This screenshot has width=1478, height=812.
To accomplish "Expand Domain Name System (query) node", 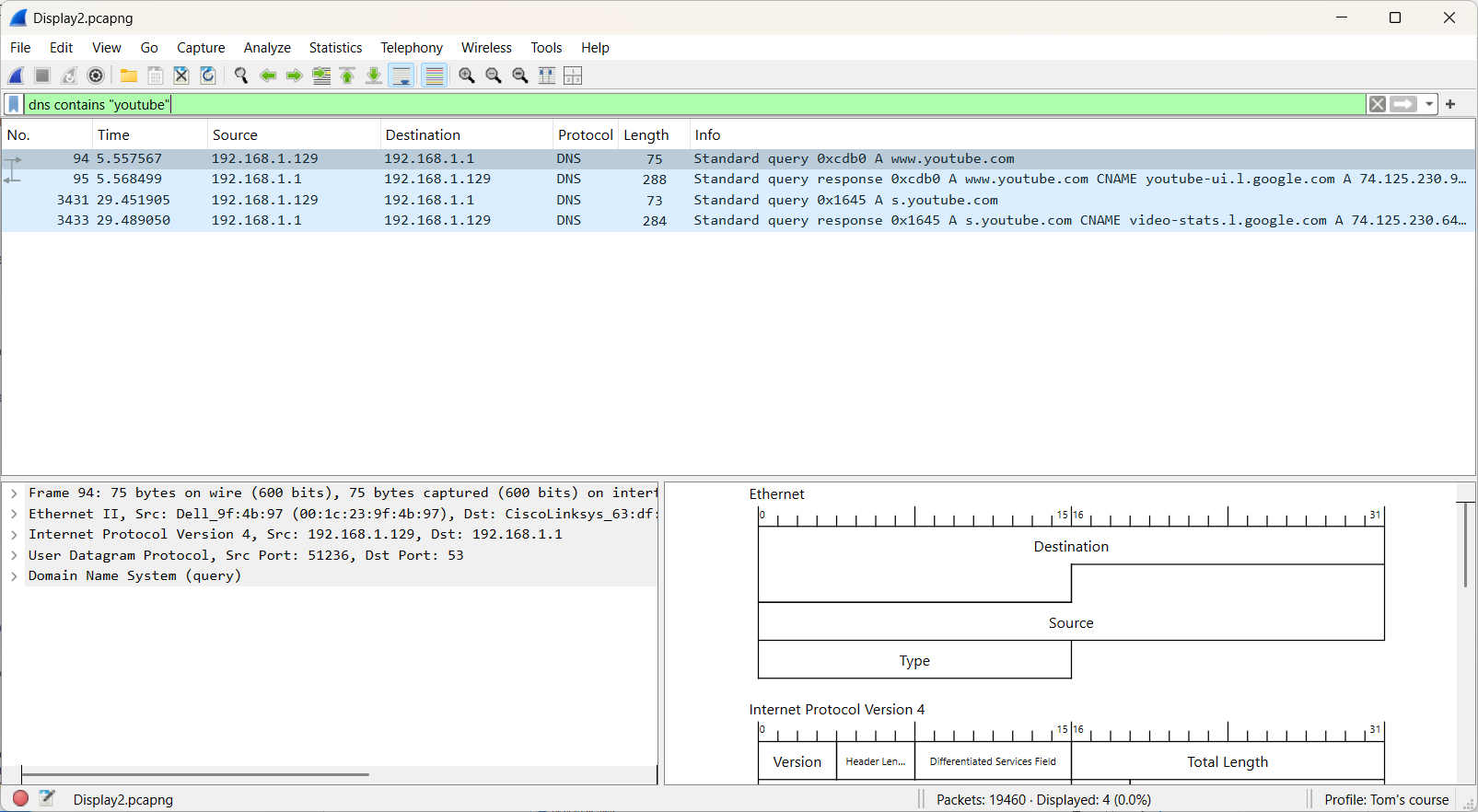I will 14,576.
